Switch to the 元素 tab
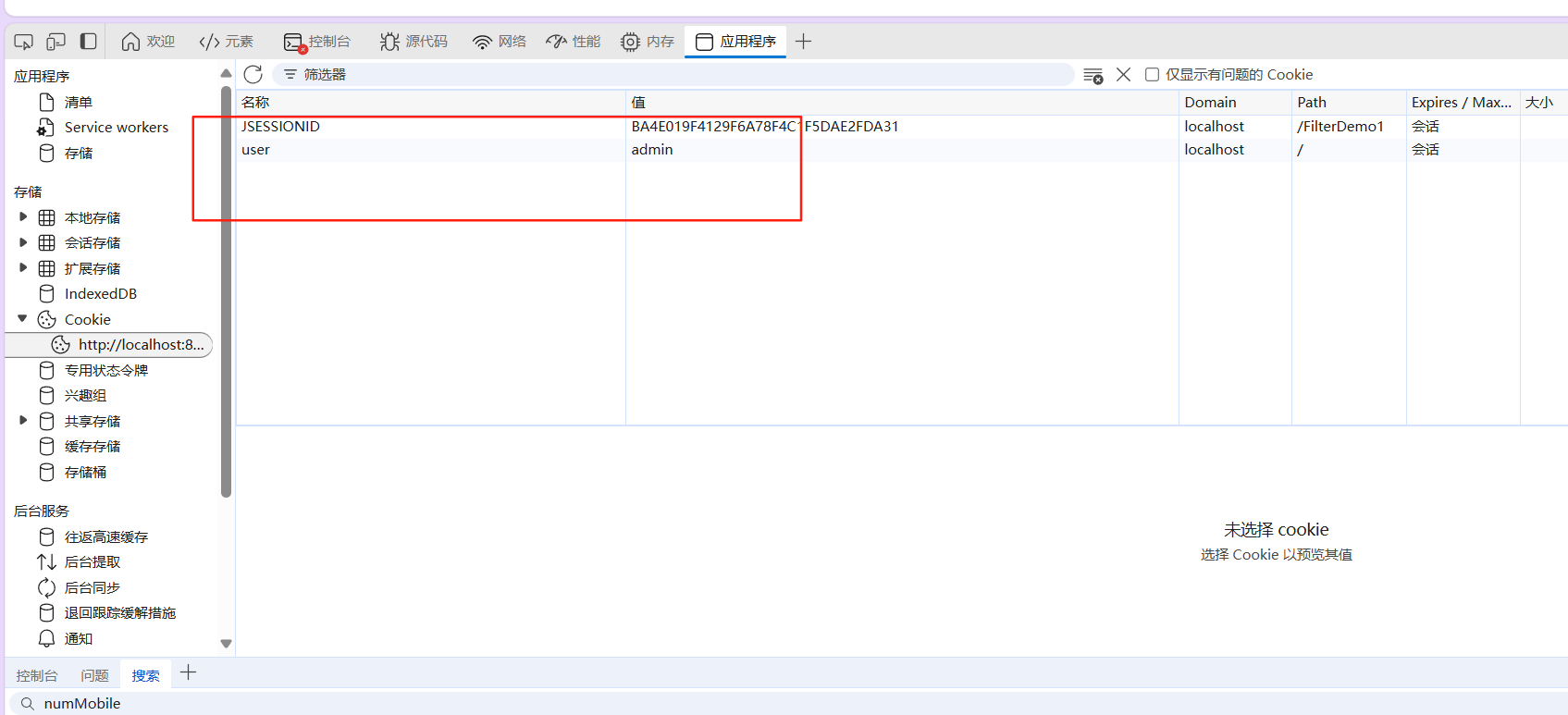This screenshot has height=715, width=1568. (227, 42)
